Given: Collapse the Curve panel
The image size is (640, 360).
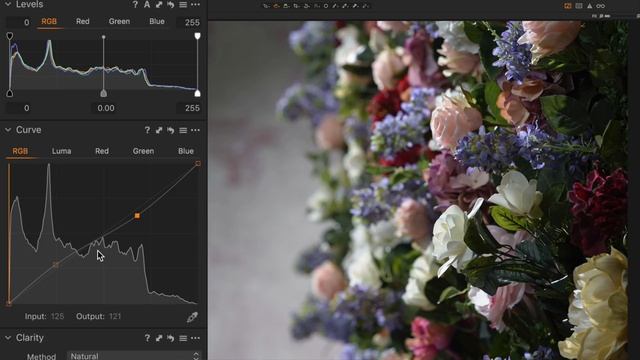Looking at the screenshot, I should (8, 130).
